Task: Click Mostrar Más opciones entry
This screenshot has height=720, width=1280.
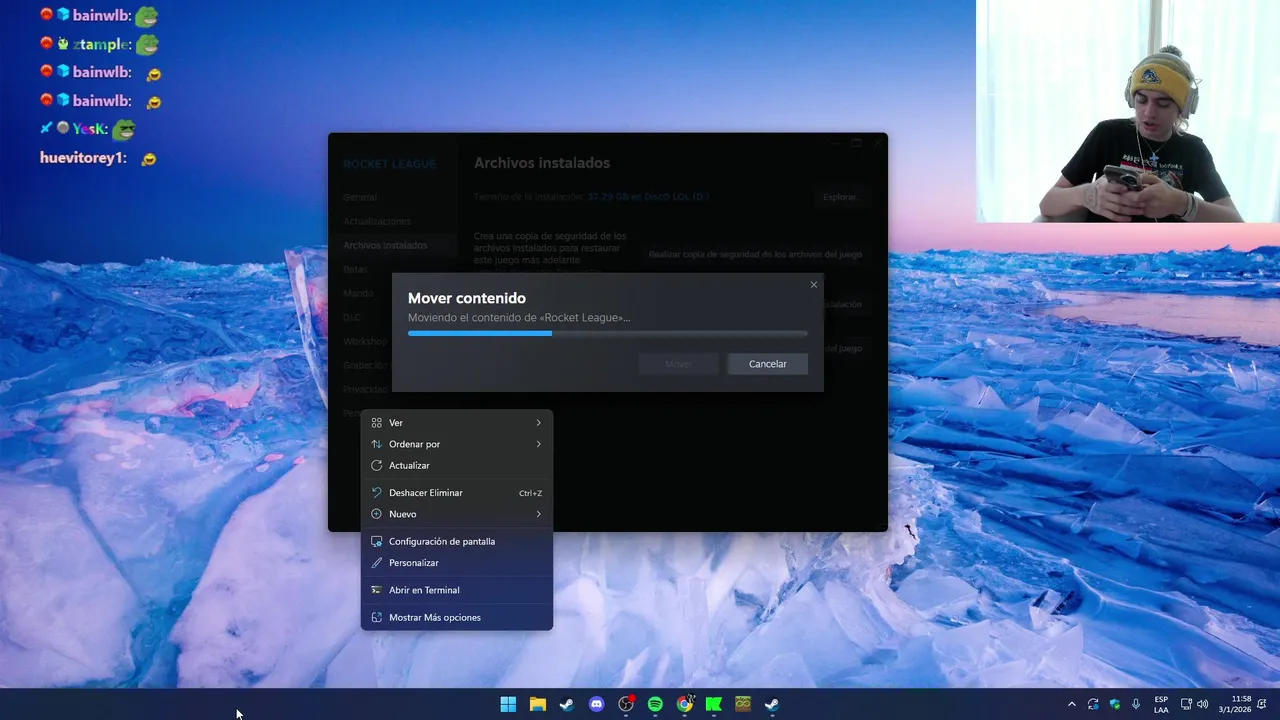Action: click(456, 617)
